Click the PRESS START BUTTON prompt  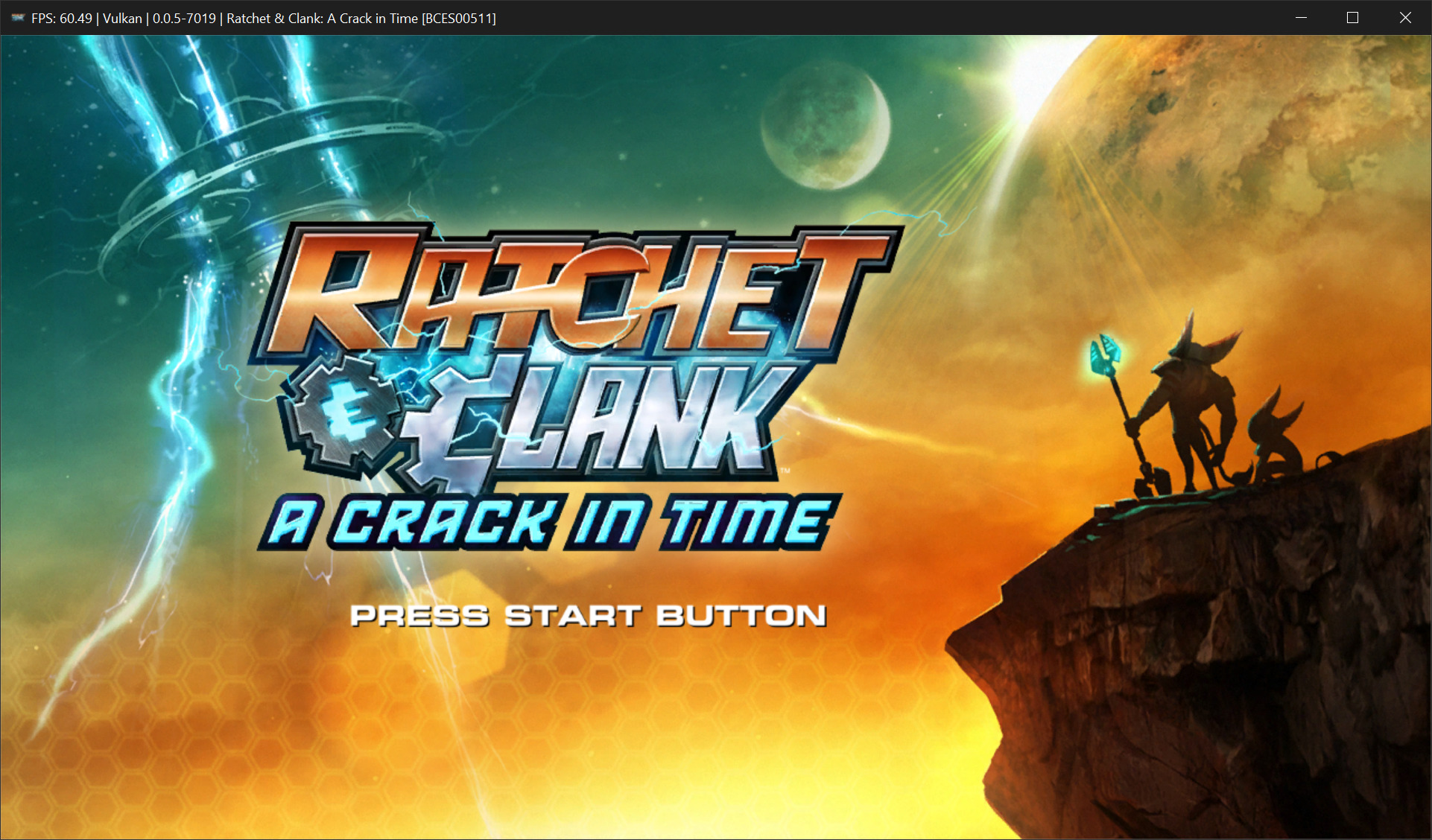point(589,616)
